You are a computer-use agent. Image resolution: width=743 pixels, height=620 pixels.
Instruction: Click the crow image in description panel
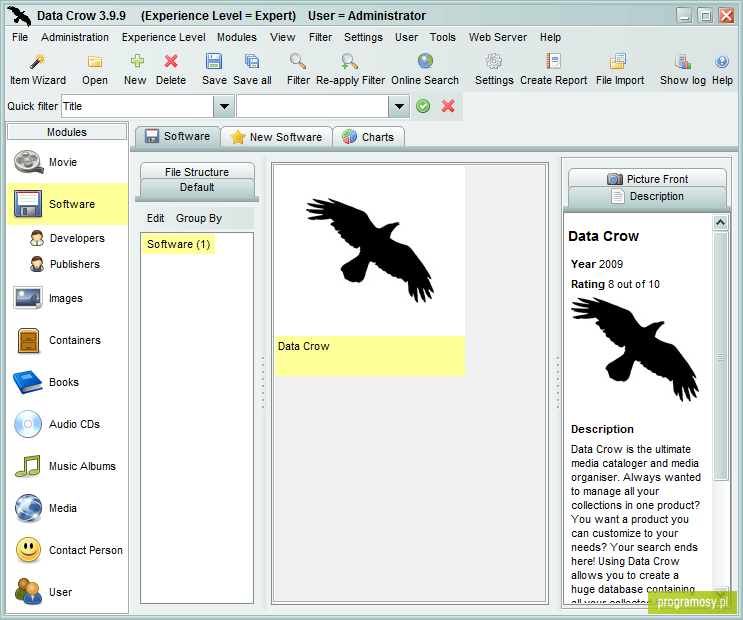coord(635,349)
